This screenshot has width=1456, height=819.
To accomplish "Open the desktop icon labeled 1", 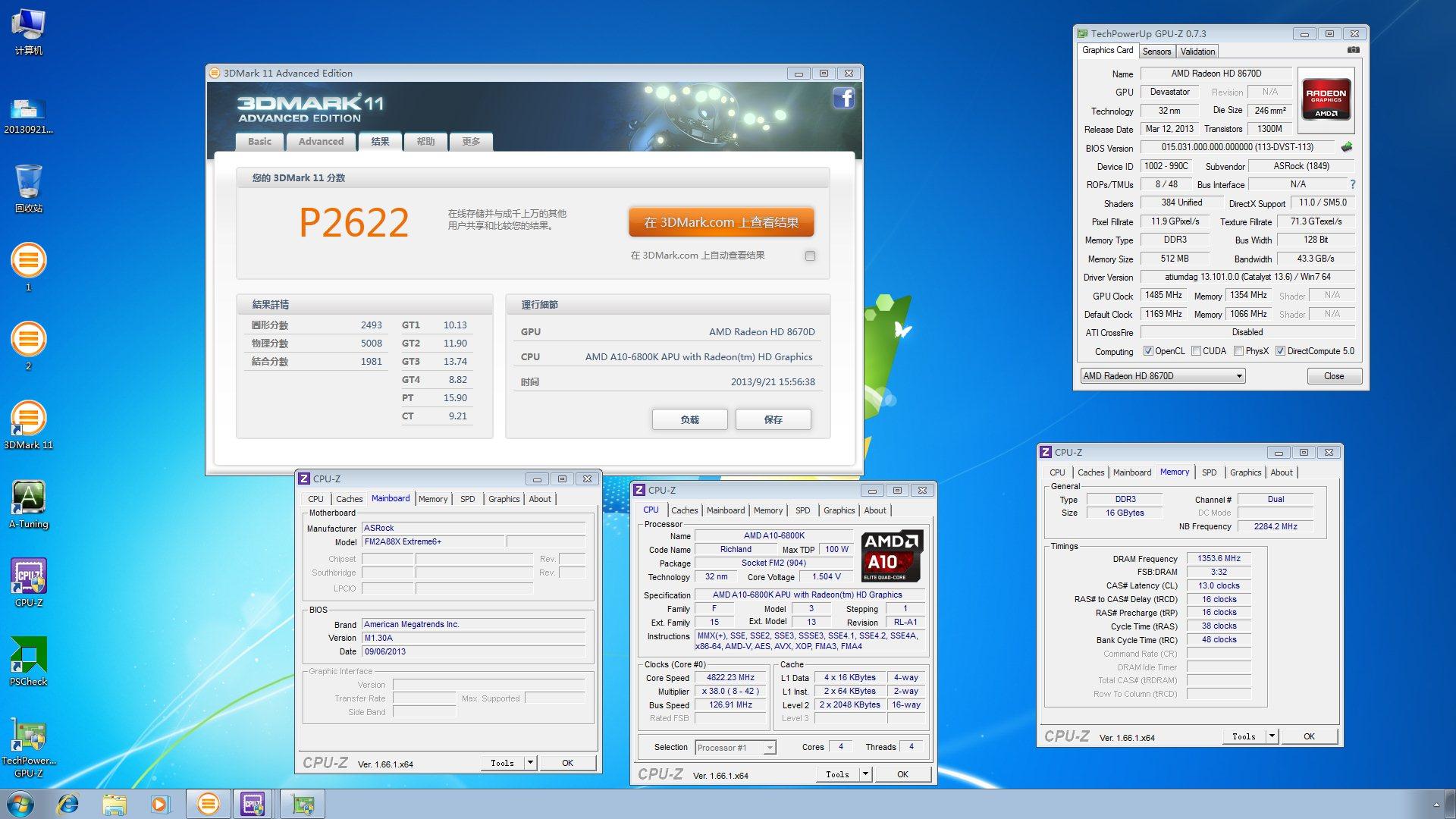I will click(29, 267).
